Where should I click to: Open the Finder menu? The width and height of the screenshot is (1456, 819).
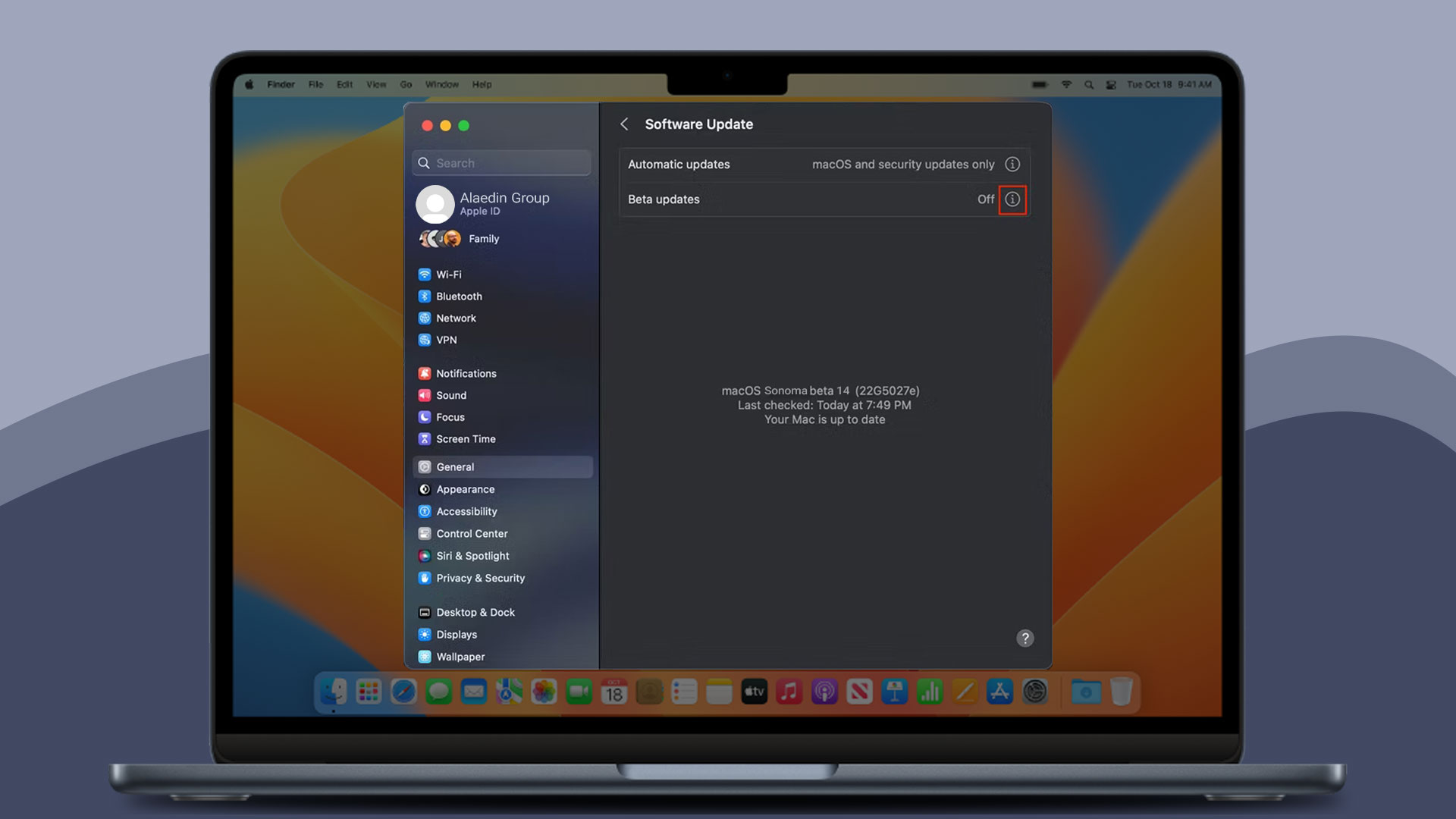click(x=281, y=85)
